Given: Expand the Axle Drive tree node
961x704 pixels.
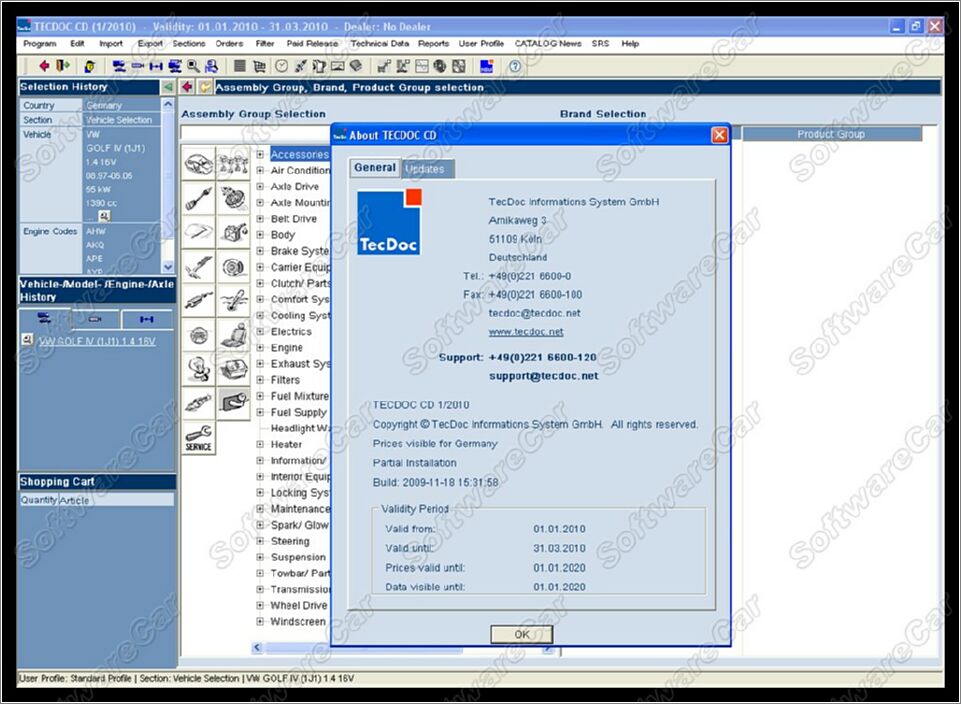Looking at the screenshot, I should pyautogui.click(x=260, y=186).
